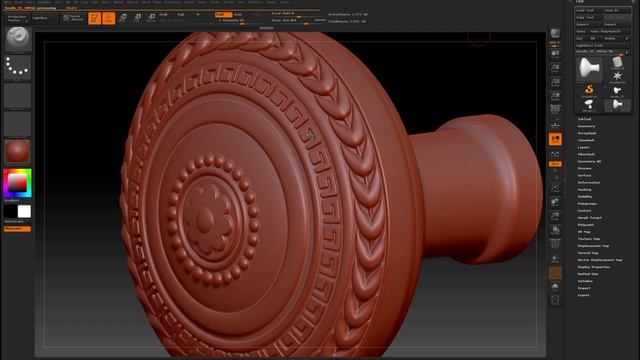Toggle the Transp transparency icon

(555, 258)
